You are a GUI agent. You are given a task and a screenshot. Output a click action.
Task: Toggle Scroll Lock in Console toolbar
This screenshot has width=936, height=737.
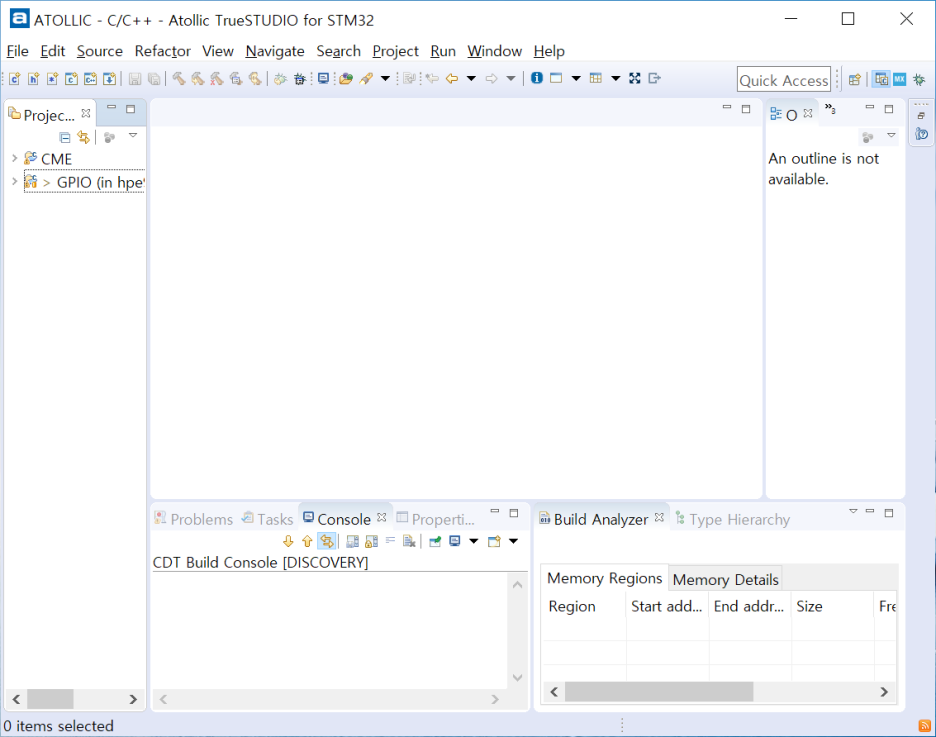(371, 541)
